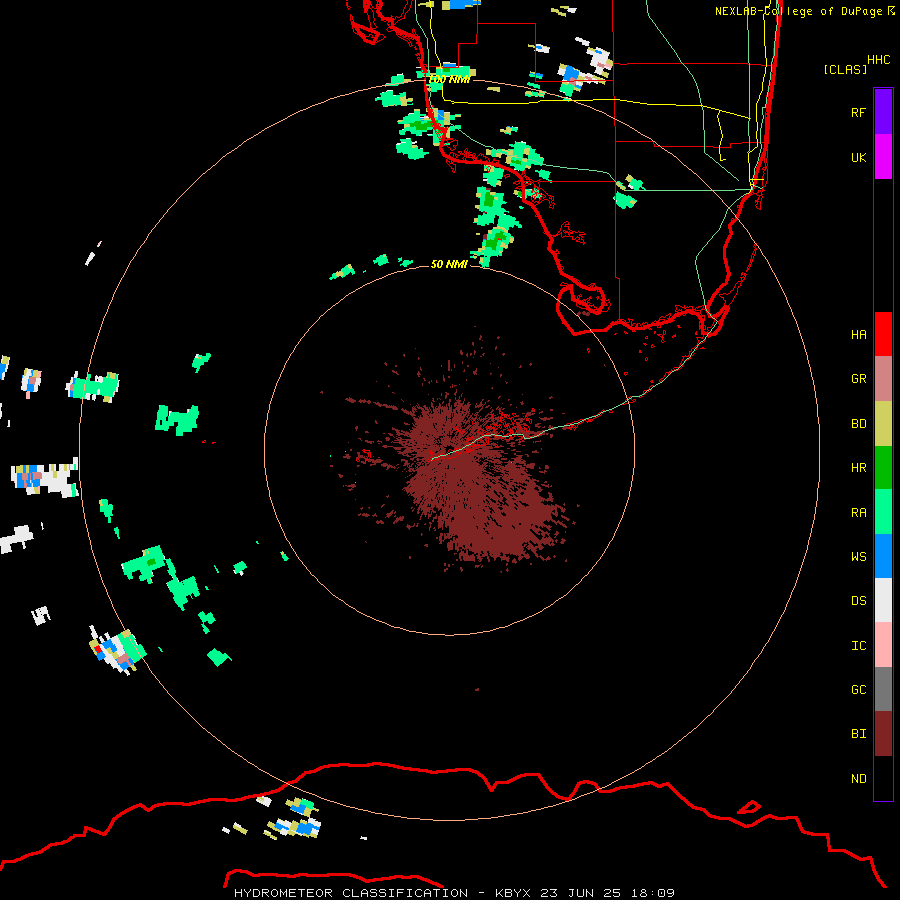Select the WS blue legend swatch
The height and width of the screenshot is (900, 900).
coord(883,556)
